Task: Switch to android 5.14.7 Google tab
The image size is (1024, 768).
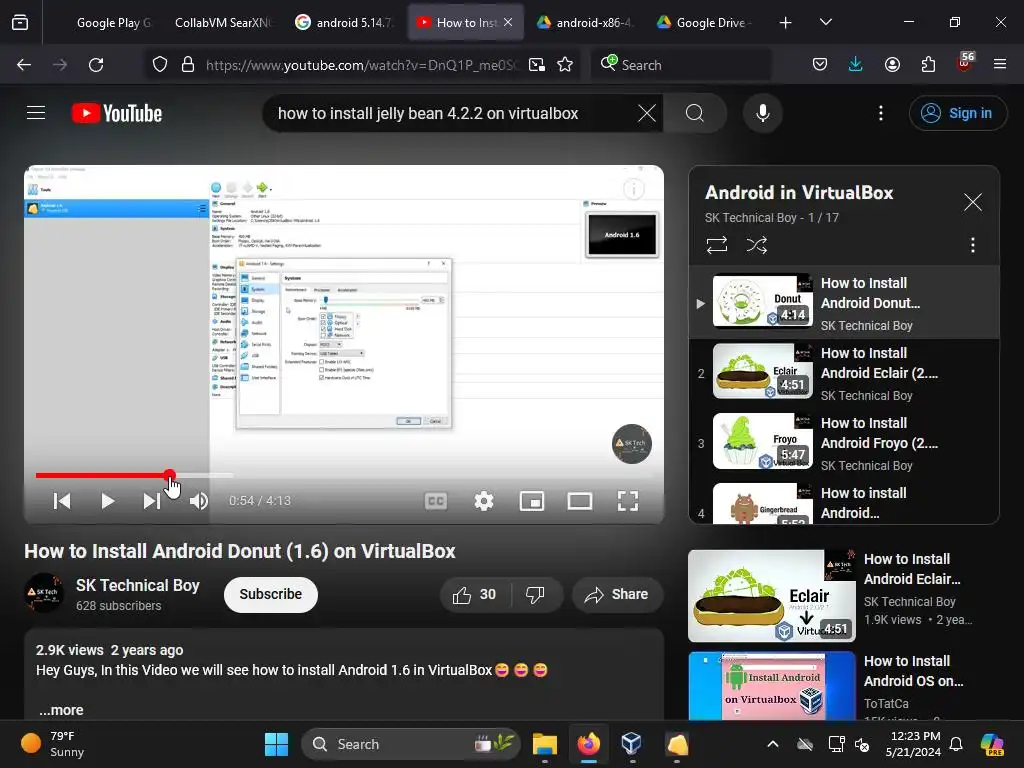Action: click(345, 22)
